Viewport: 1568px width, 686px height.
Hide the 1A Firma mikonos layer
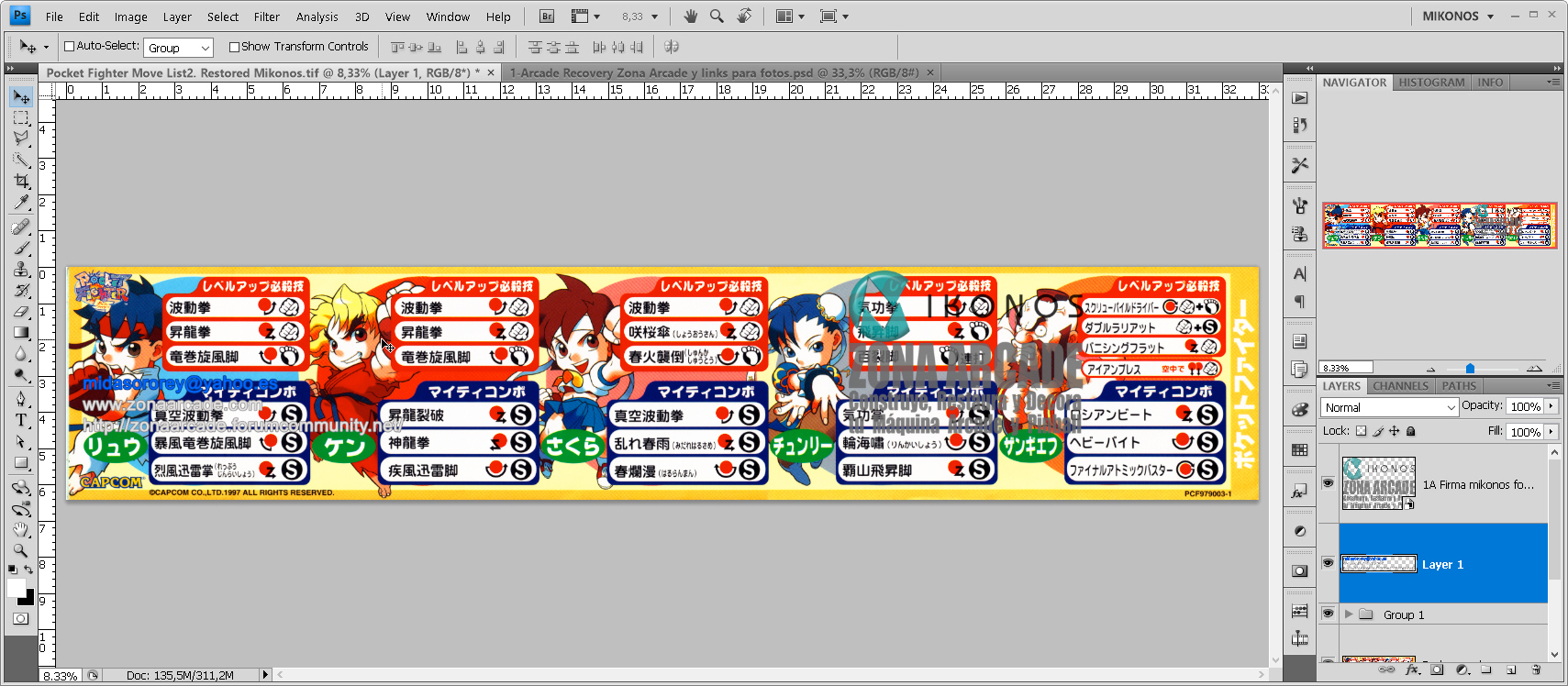point(1328,483)
